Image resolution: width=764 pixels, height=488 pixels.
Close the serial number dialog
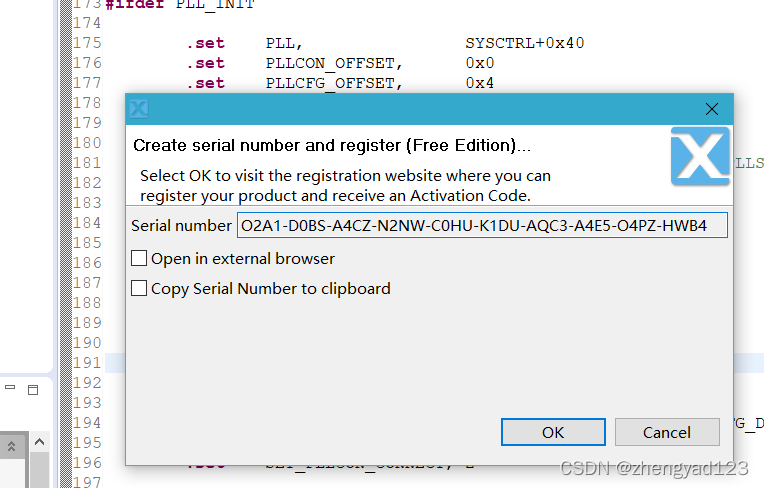[x=712, y=109]
